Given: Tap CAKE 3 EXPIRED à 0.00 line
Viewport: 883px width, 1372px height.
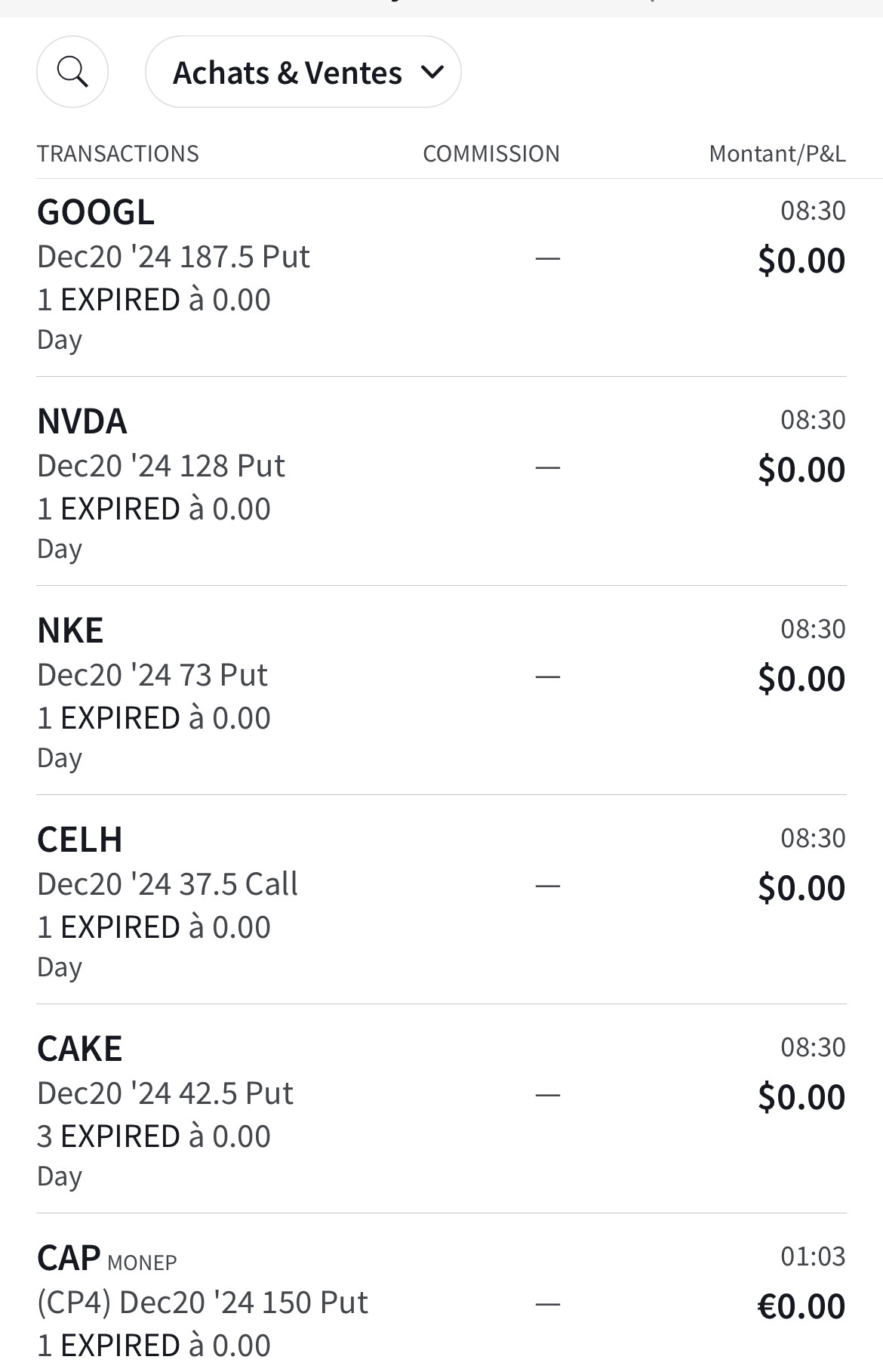Looking at the screenshot, I should point(154,1137).
